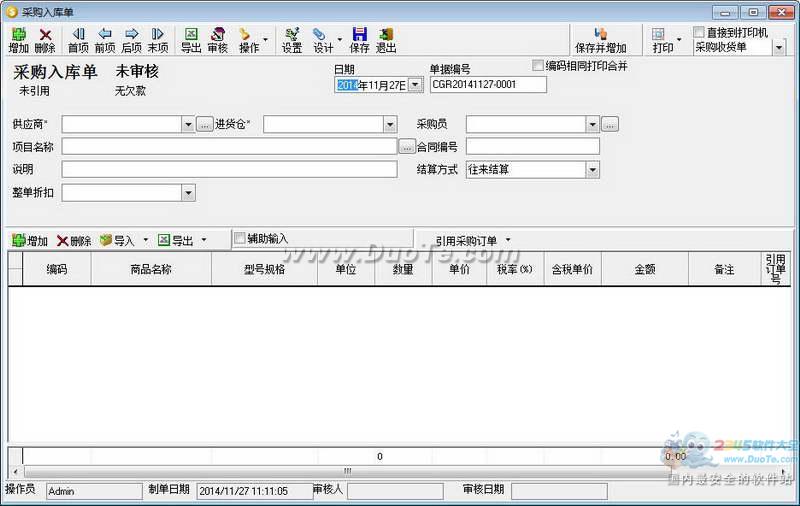This screenshot has width=800, height=506.
Task: Expand the 供应商 combo box
Action: pos(188,124)
